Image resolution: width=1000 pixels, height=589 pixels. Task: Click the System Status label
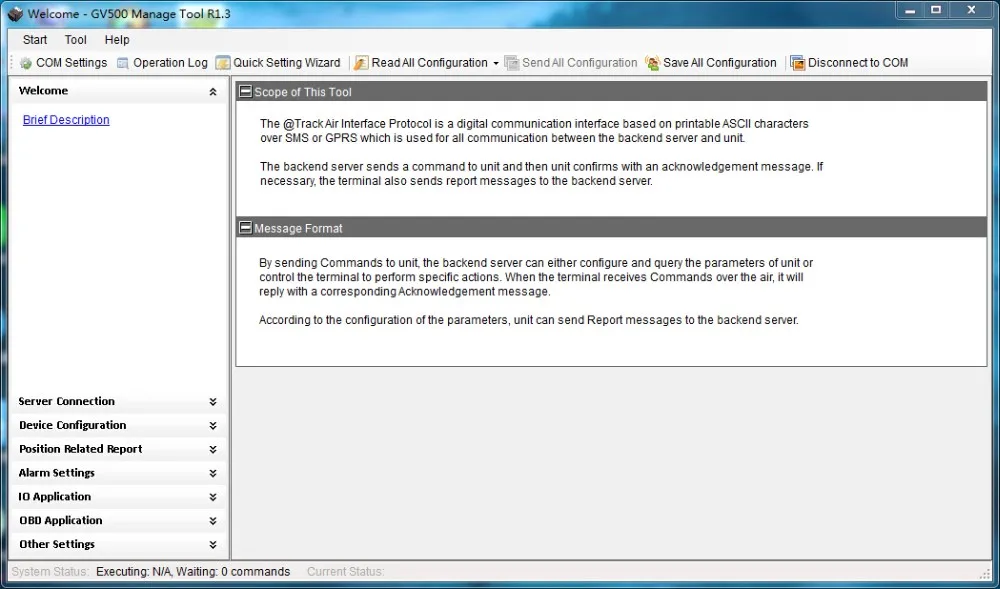pyautogui.click(x=50, y=572)
